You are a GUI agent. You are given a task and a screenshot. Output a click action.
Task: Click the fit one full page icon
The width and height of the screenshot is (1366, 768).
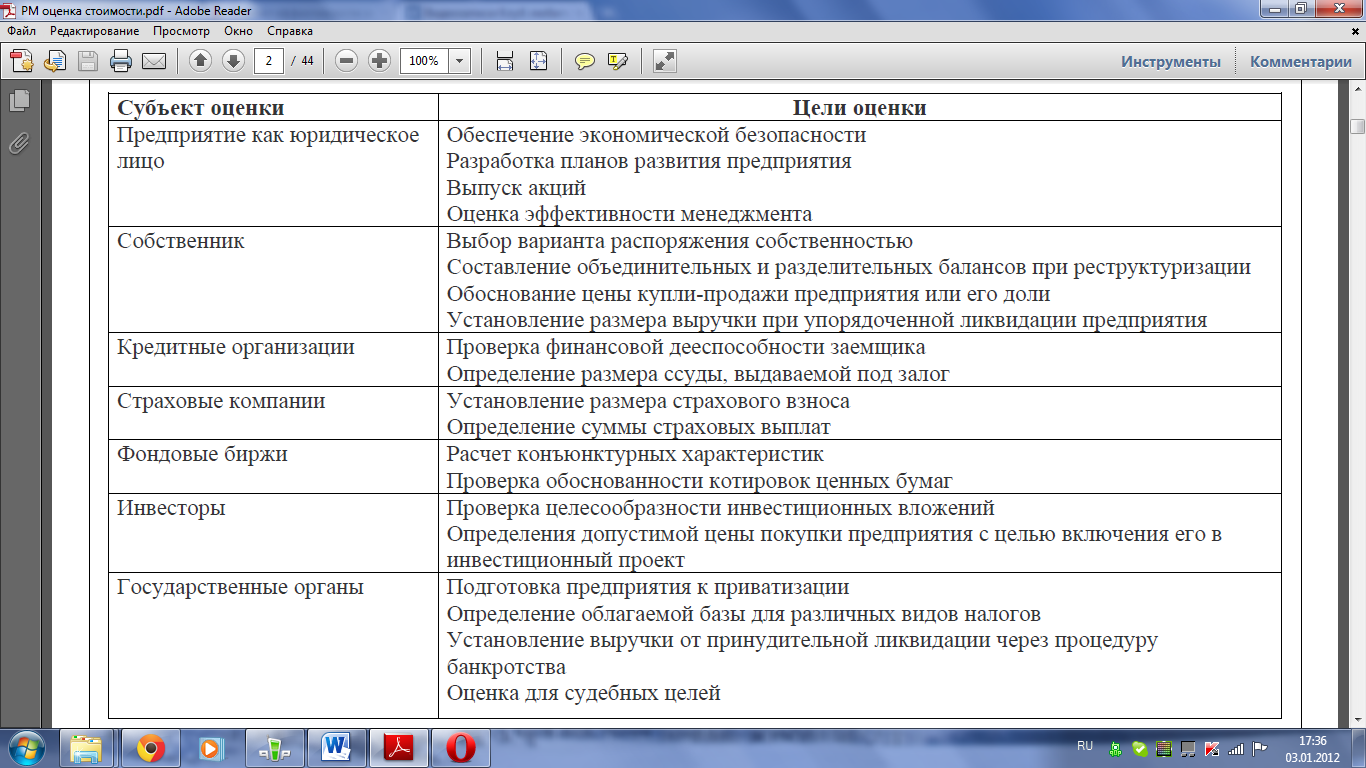click(538, 61)
